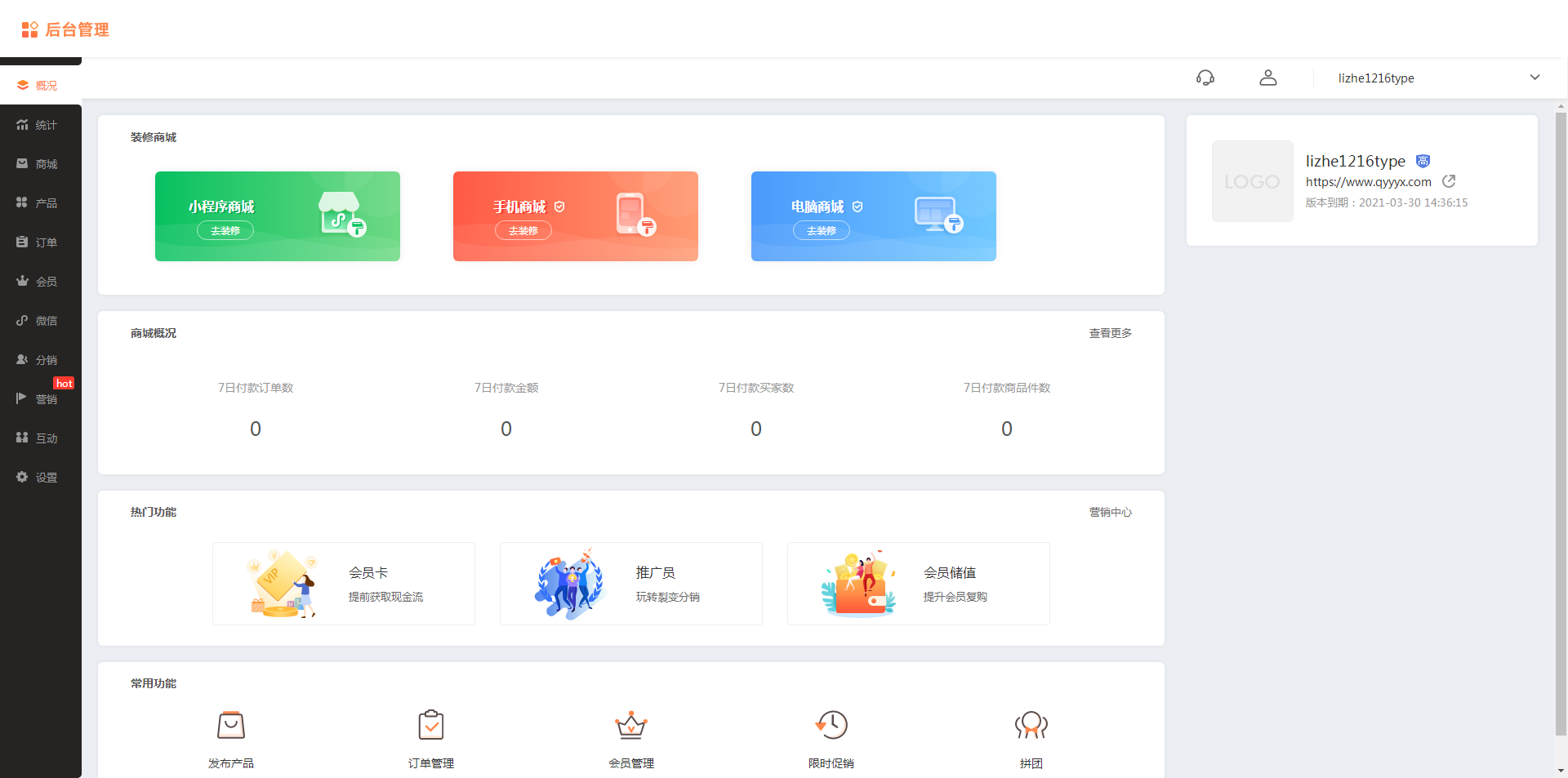Viewport: 1568px width, 778px height.
Task: Open 微信 sidebar menu
Action: coord(41,321)
